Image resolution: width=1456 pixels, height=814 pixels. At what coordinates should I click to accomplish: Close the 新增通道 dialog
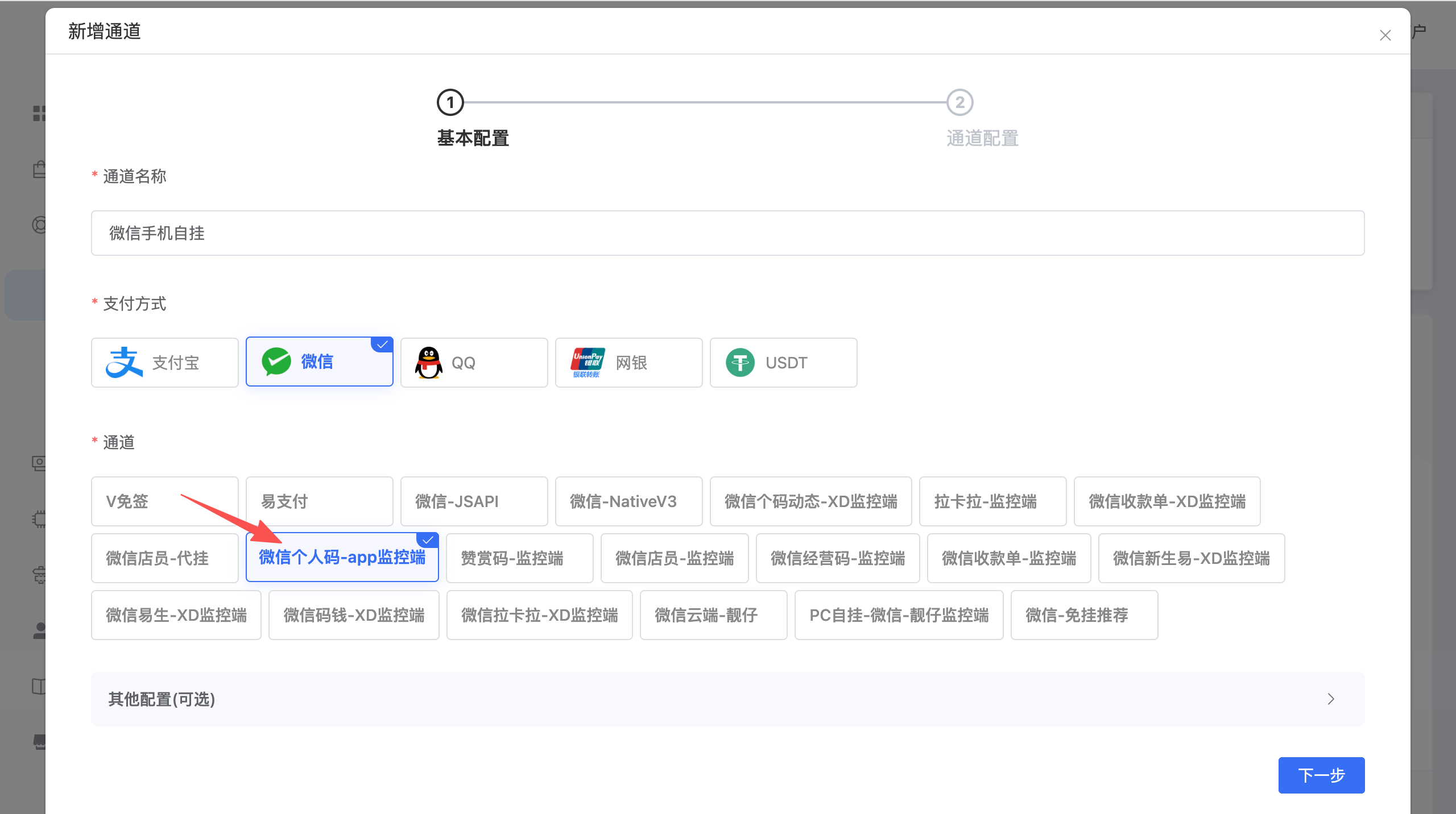pos(1385,35)
